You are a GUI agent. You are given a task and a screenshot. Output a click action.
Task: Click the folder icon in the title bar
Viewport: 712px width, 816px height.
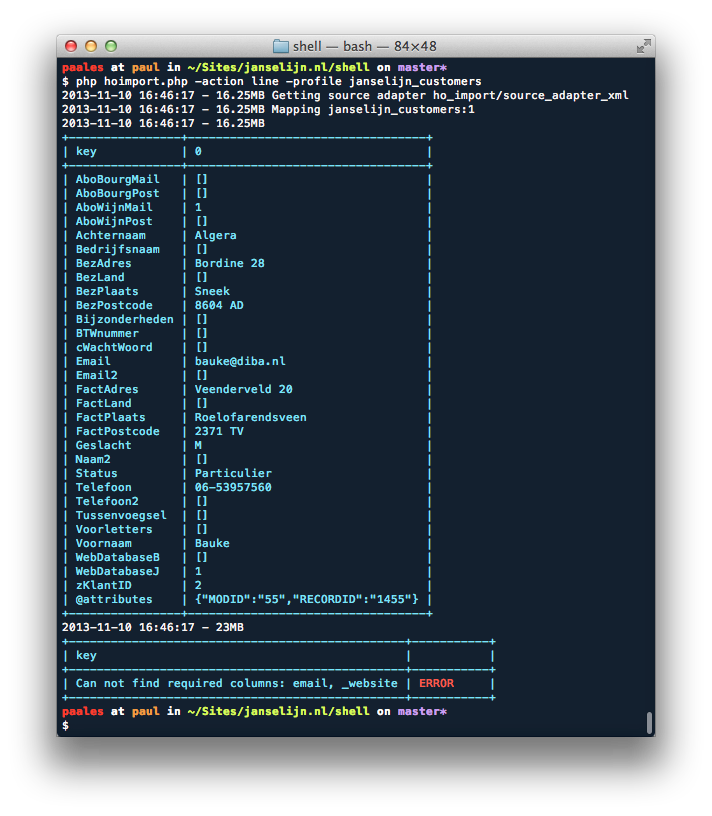click(x=281, y=46)
